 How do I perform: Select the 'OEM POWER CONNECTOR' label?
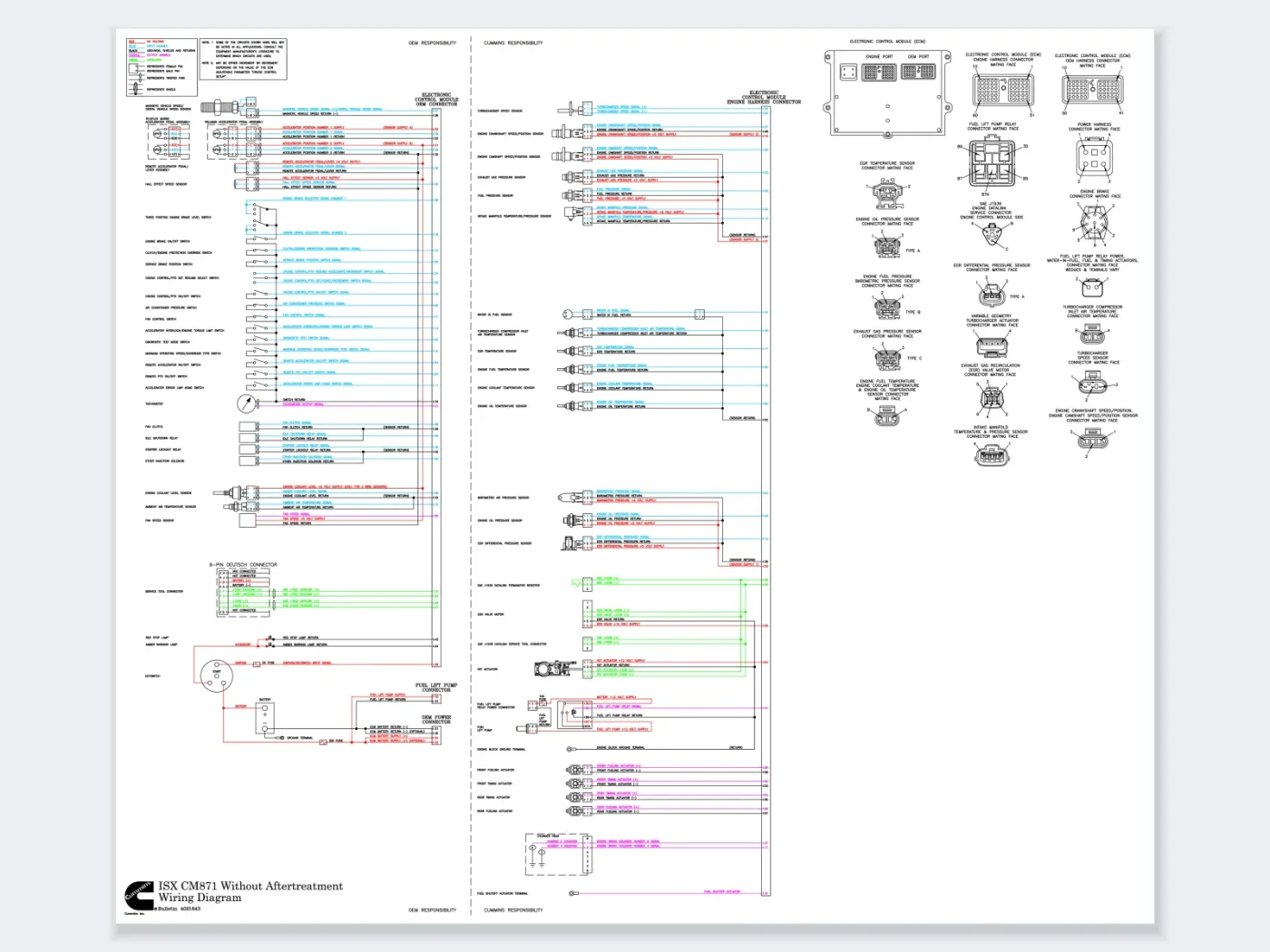(436, 720)
